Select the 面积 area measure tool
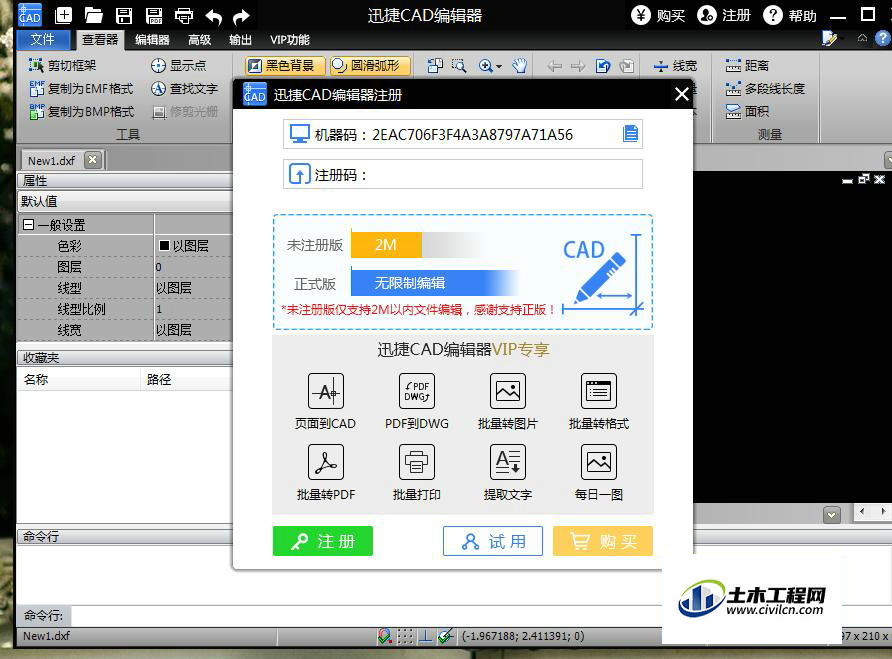 (747, 111)
